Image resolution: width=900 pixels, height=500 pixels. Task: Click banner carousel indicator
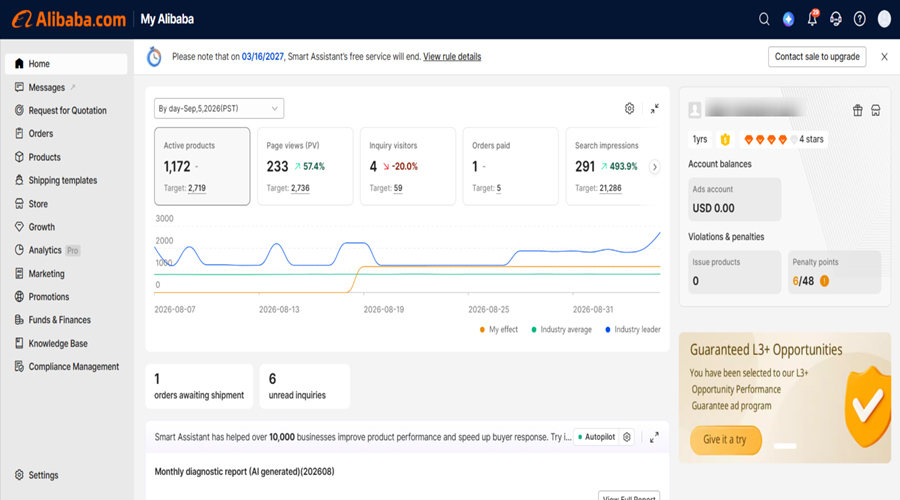click(785, 446)
